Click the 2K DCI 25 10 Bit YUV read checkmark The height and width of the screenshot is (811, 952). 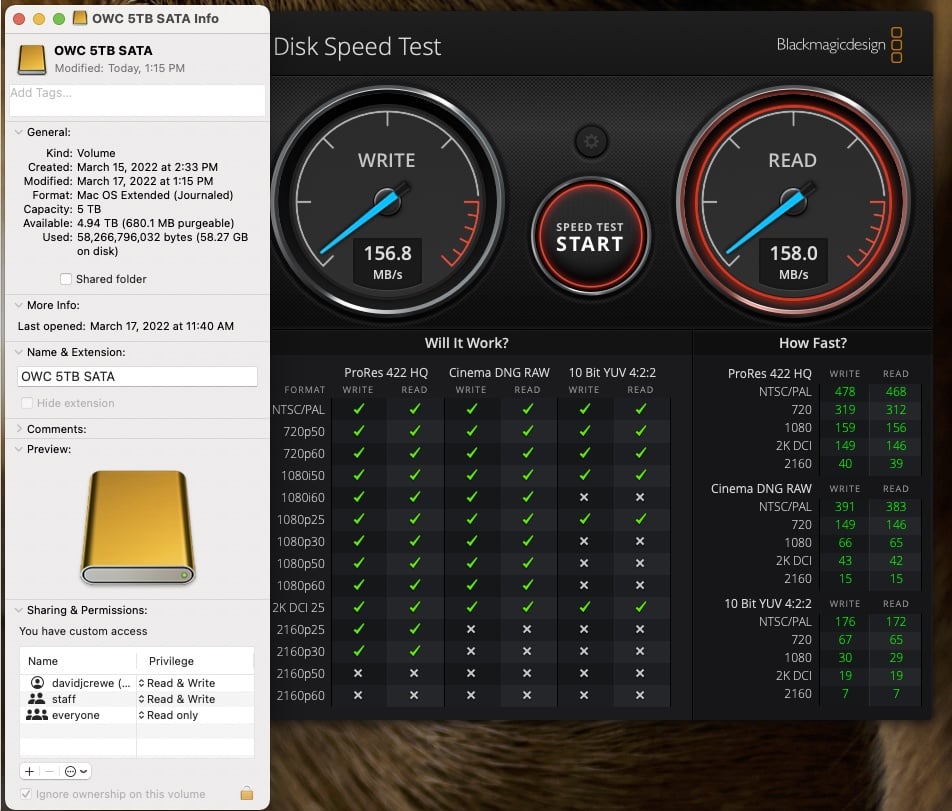click(641, 607)
